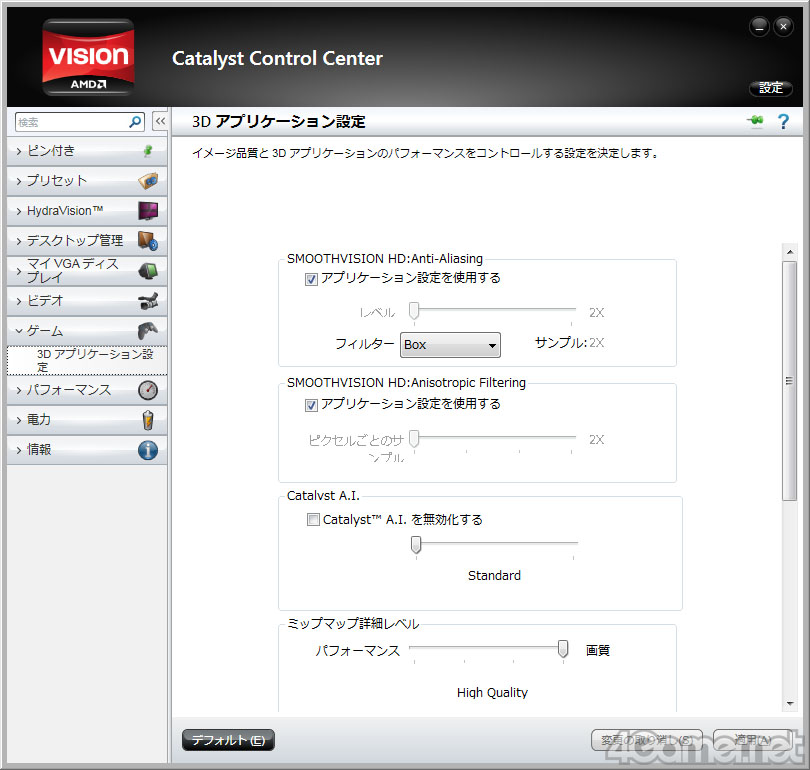Click the video camera icon
810x770 pixels.
tap(148, 301)
